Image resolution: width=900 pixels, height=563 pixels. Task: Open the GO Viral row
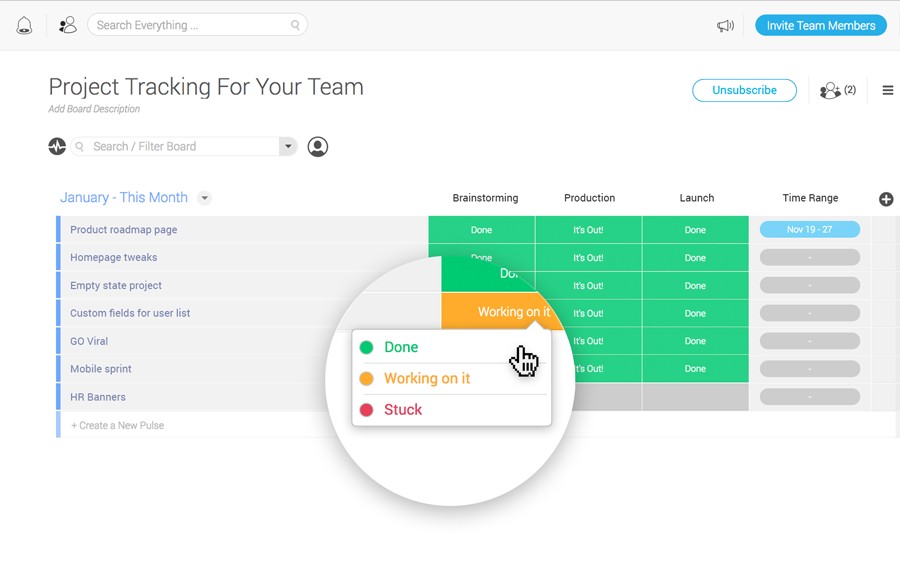point(89,341)
